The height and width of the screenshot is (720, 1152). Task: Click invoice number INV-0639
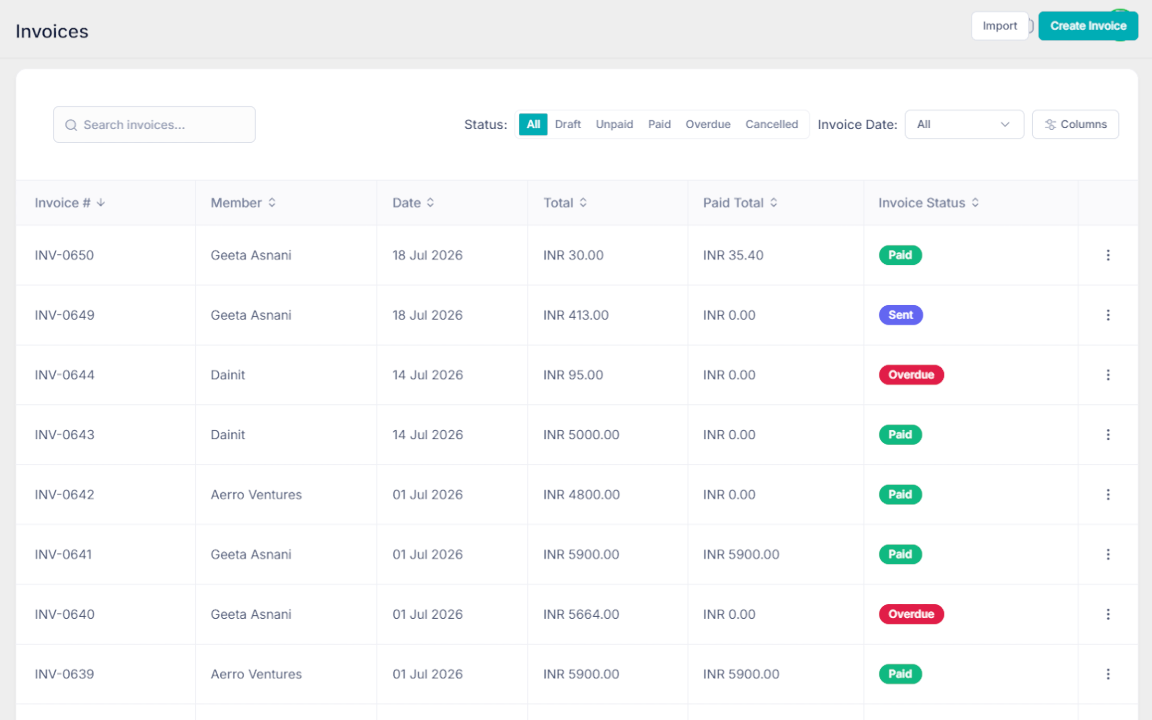tap(65, 674)
